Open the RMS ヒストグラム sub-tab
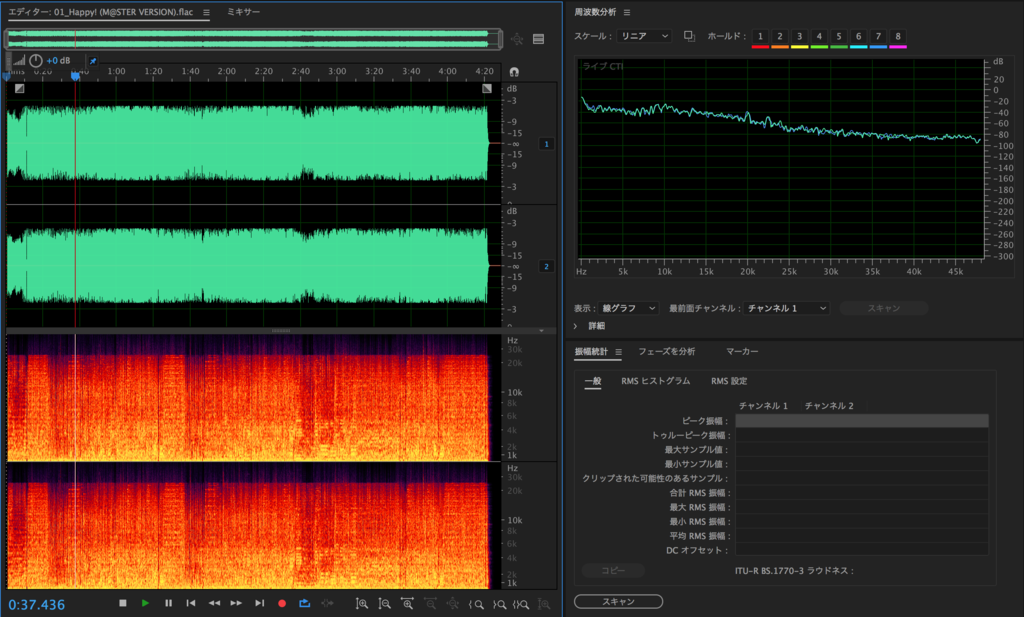1024x617 pixels. tap(656, 381)
